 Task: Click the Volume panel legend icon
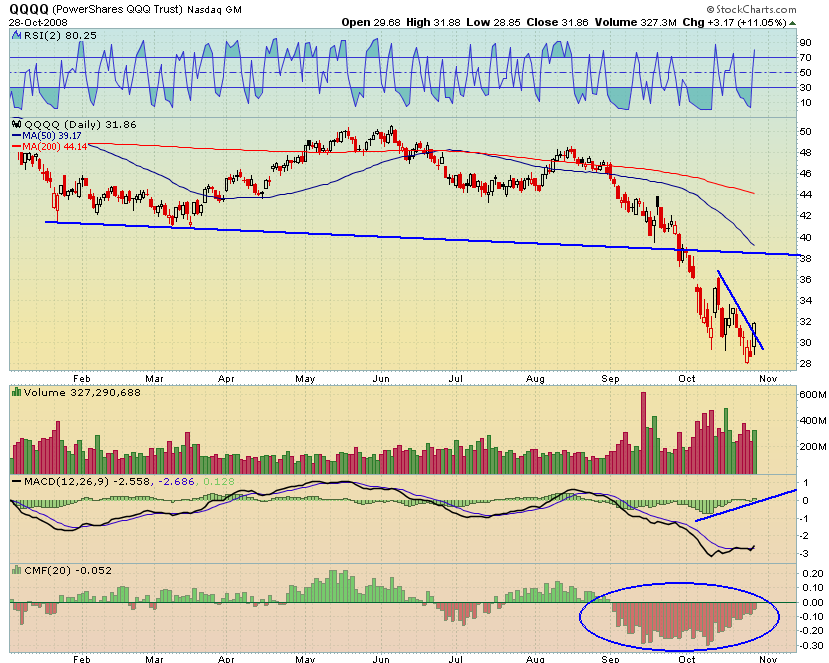[16, 392]
